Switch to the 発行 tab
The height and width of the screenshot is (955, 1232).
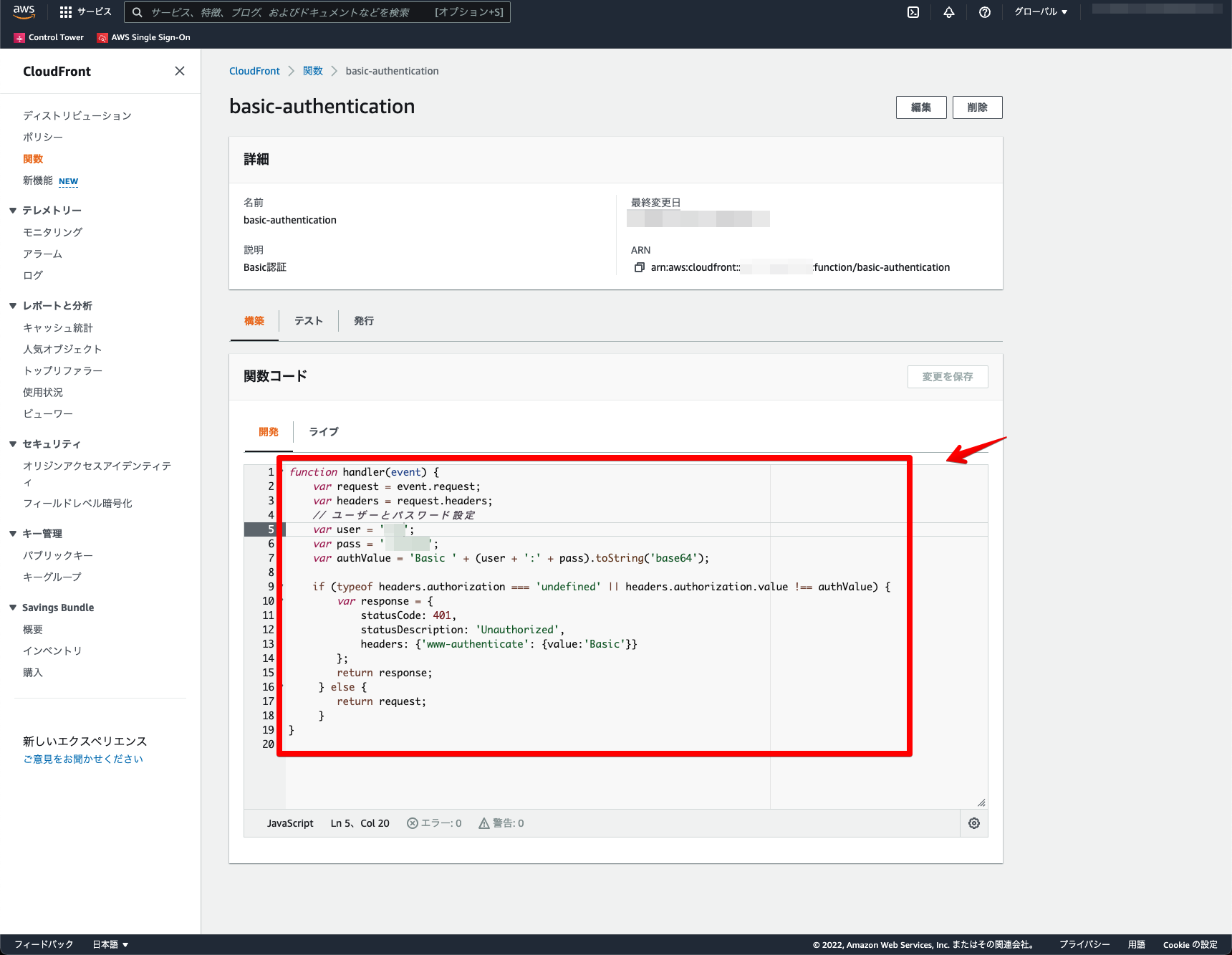[364, 321]
